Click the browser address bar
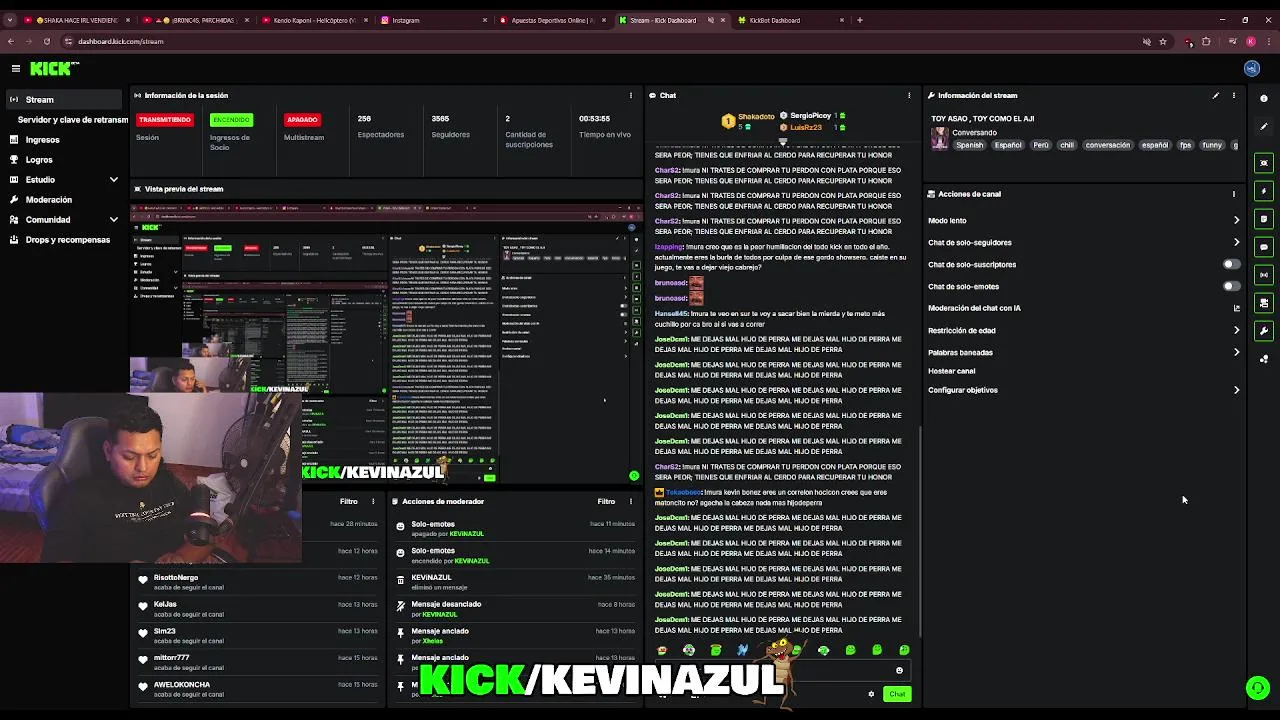Screen dimensions: 1280x720 pyautogui.click(x=600, y=41)
